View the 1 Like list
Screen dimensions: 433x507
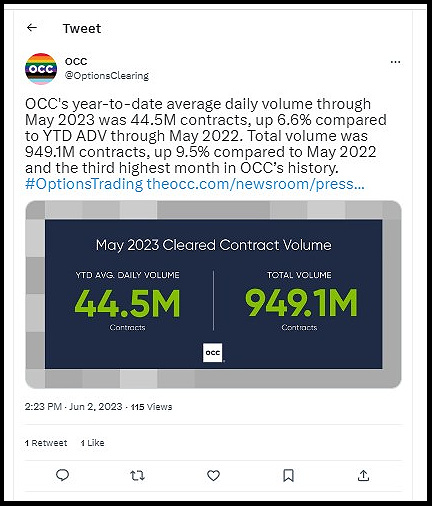pos(93,443)
